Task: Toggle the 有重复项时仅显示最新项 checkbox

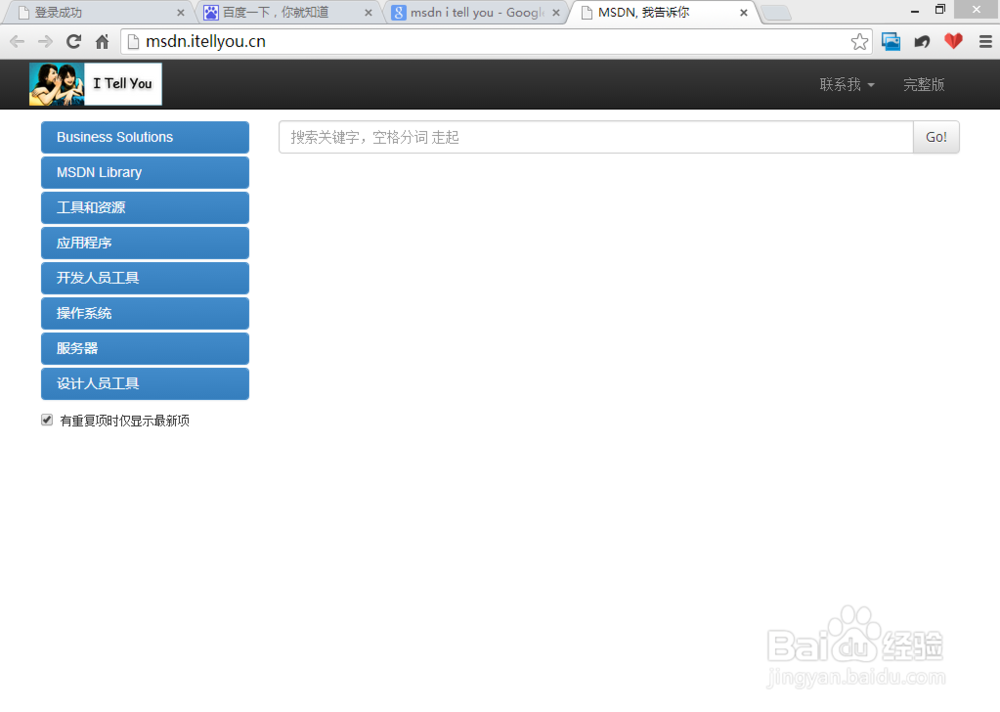Action: (x=47, y=420)
